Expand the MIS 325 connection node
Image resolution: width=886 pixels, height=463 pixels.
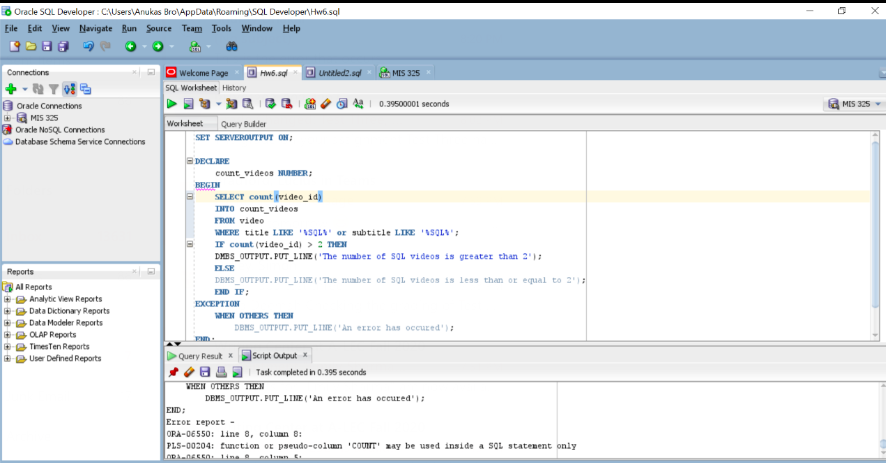8,118
